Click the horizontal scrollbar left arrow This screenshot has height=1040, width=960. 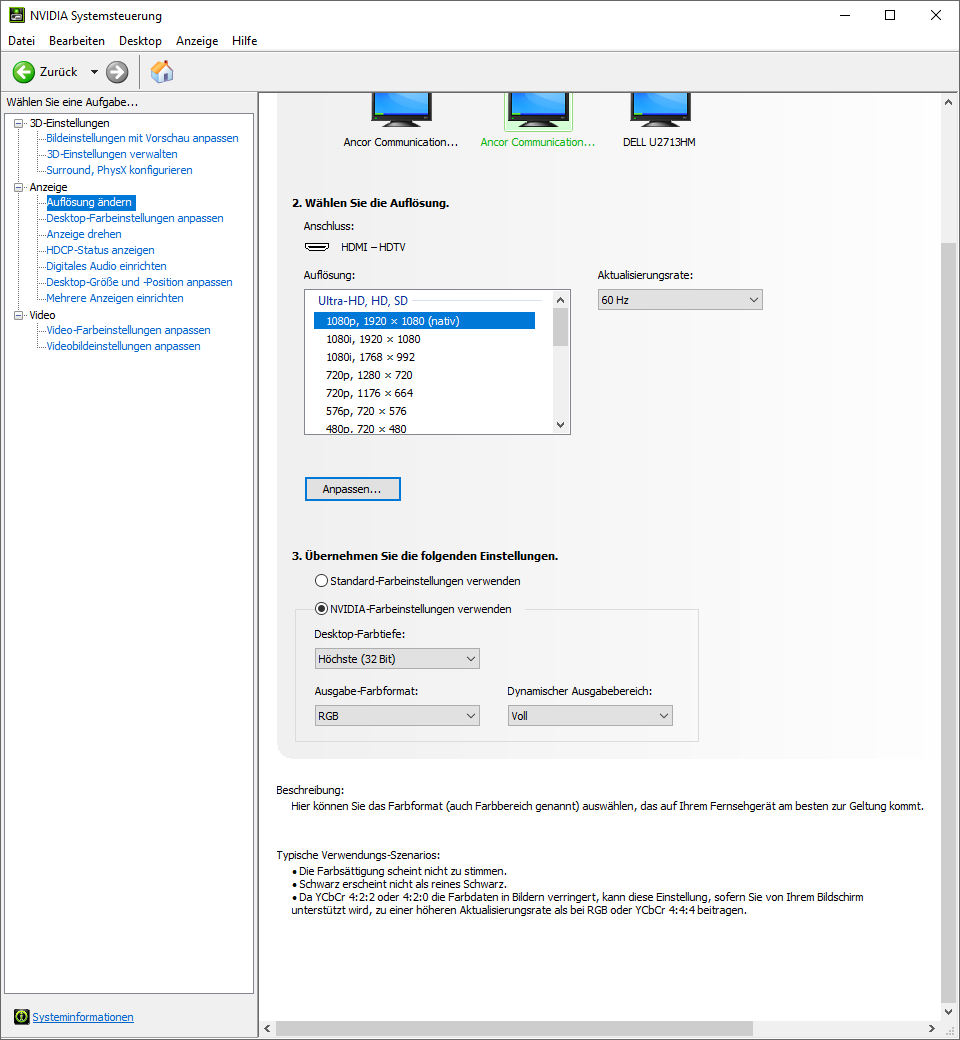pos(267,1028)
